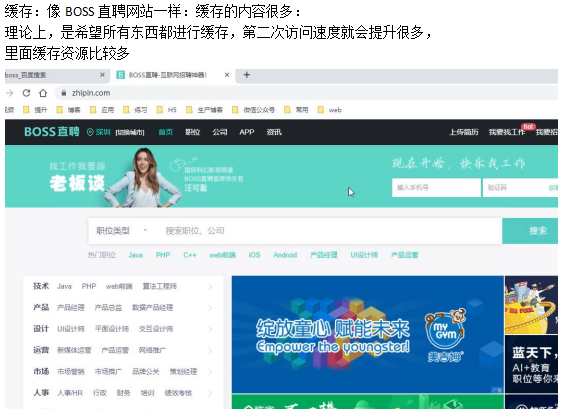The width and height of the screenshot is (567, 419).
Task: Open the H5 bookmark folder
Action: click(x=166, y=110)
